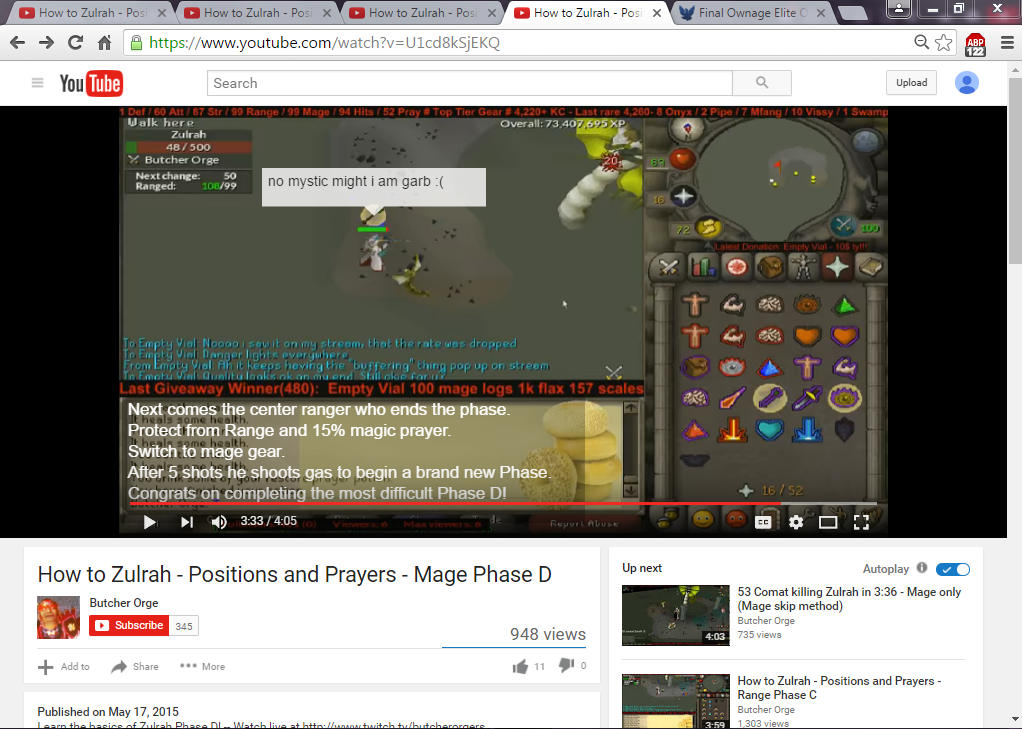Open Butcher Orge channel name link
The height and width of the screenshot is (729, 1022).
124,603
